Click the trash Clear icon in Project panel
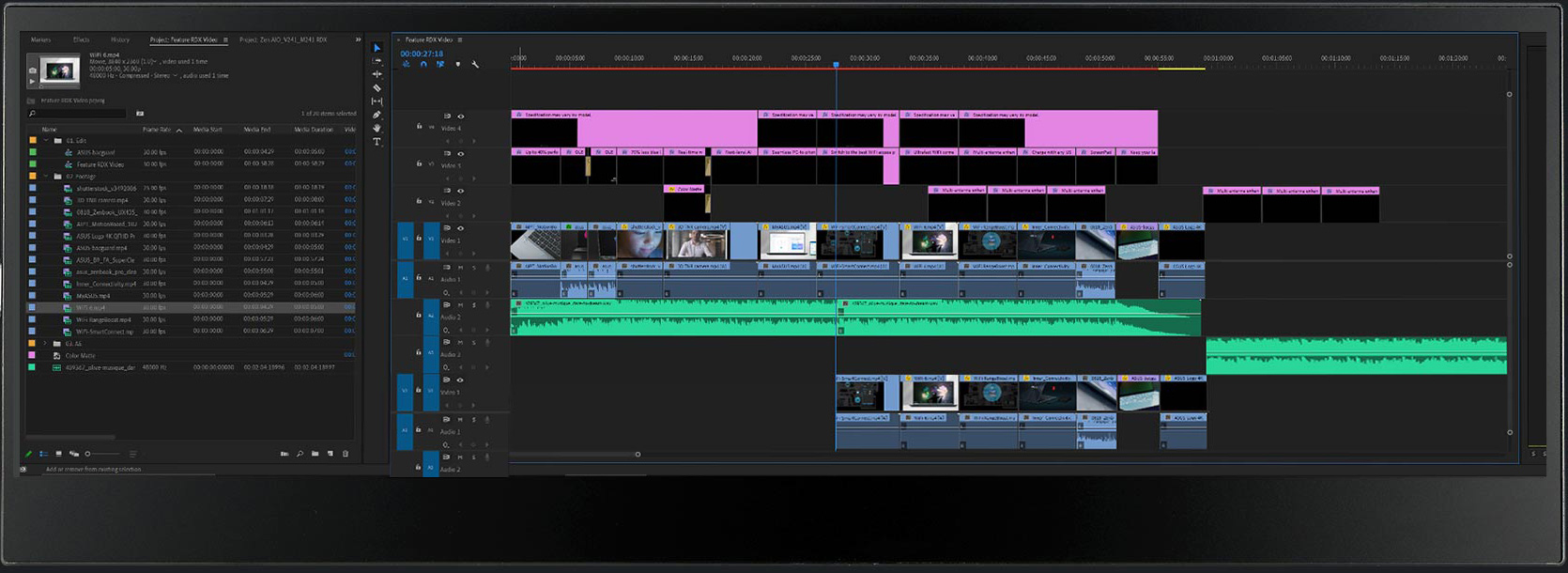 click(346, 454)
